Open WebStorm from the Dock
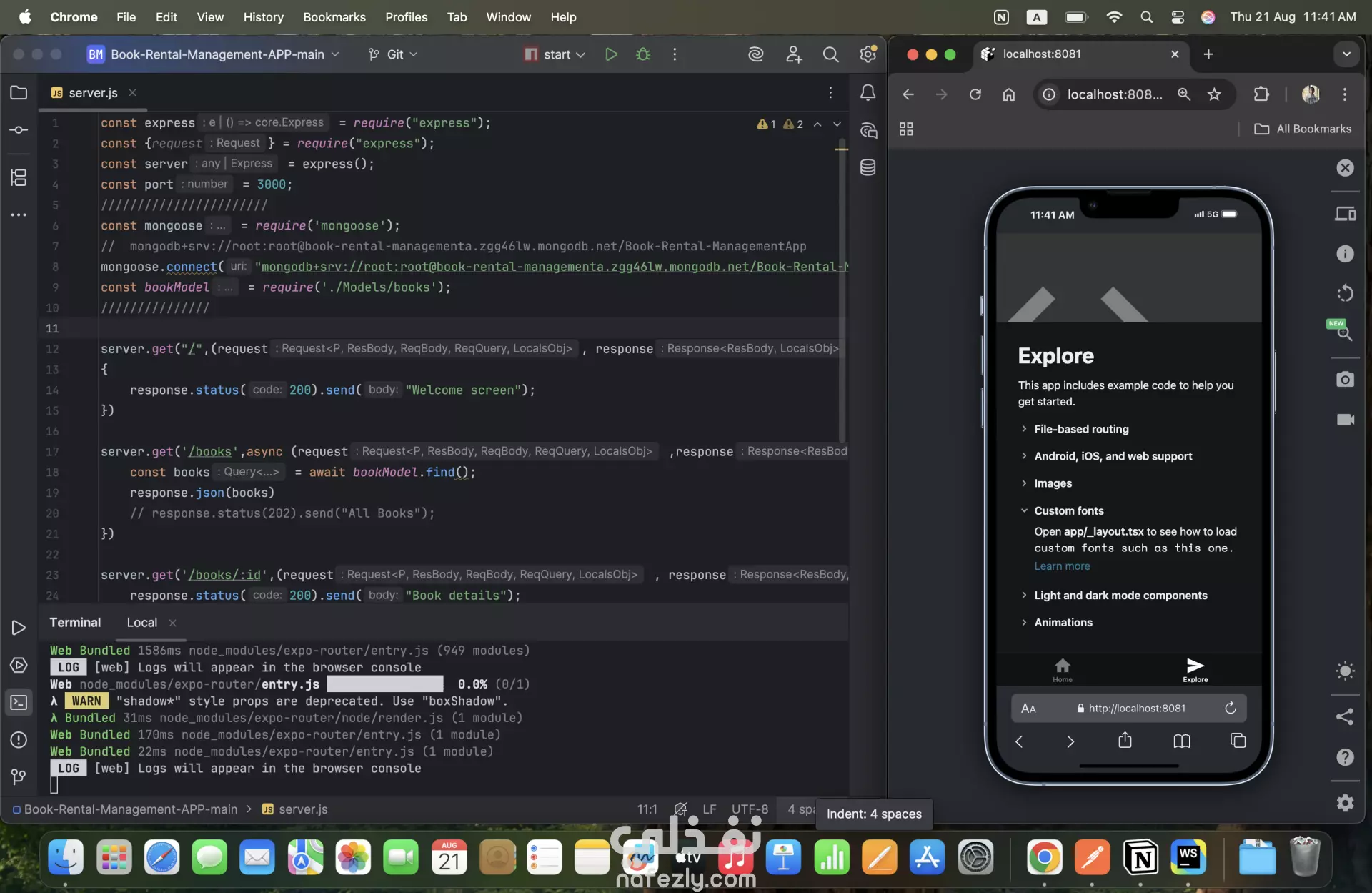 point(1188,857)
